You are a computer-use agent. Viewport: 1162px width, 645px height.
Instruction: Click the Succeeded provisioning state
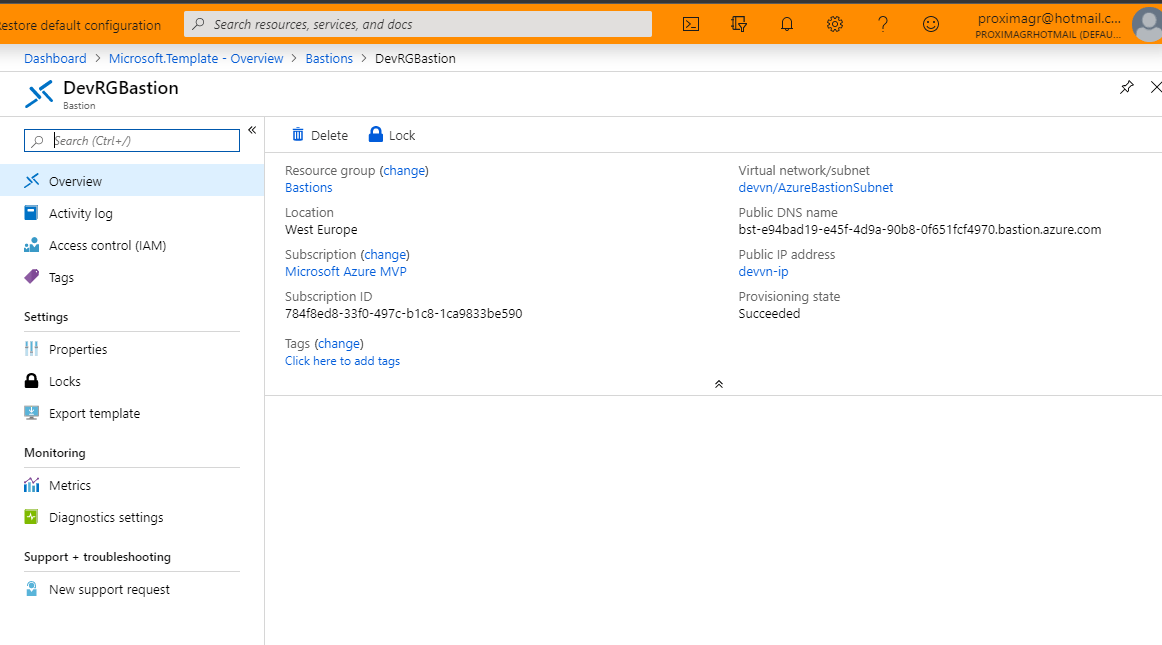click(769, 314)
